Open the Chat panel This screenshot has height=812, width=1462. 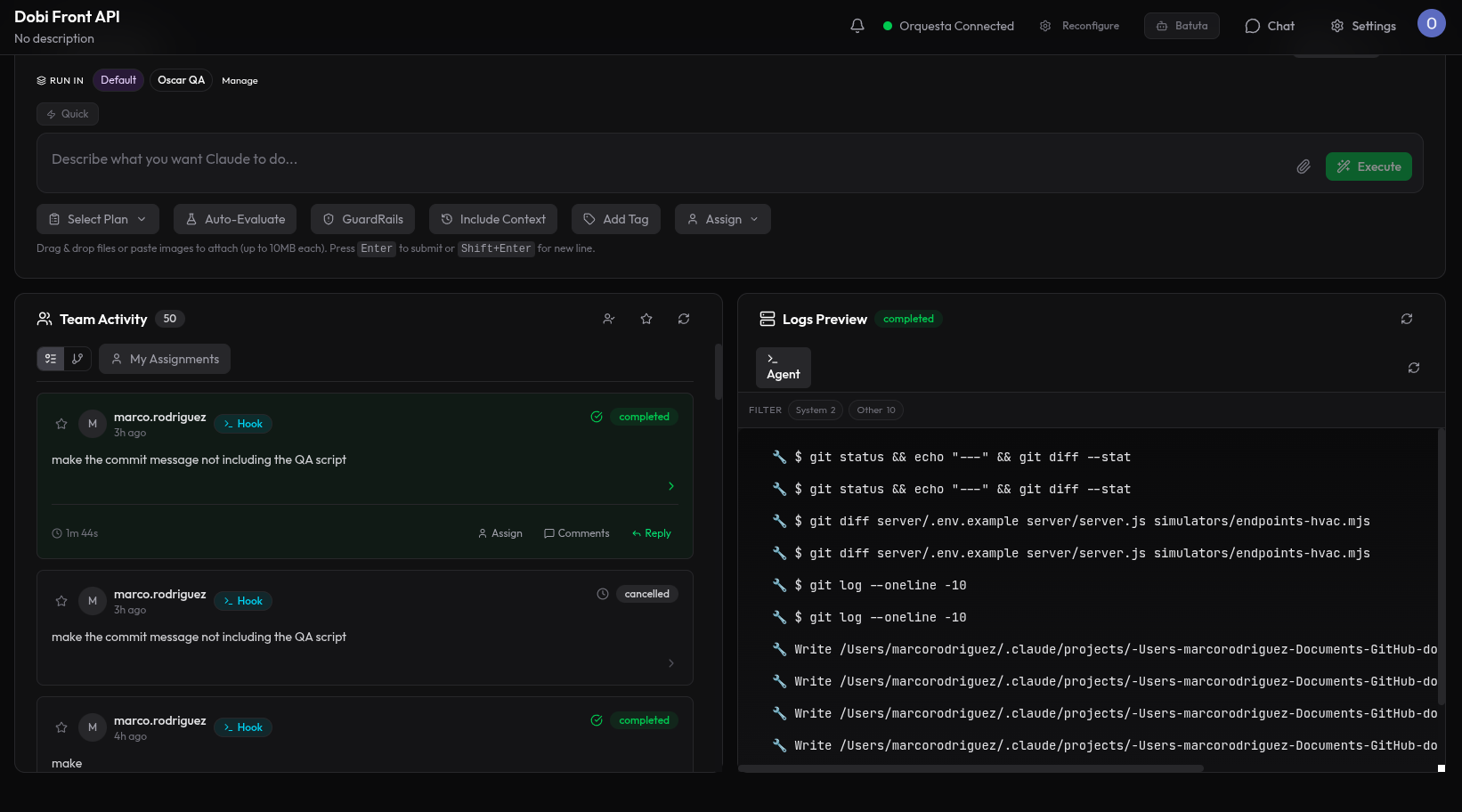(1270, 26)
